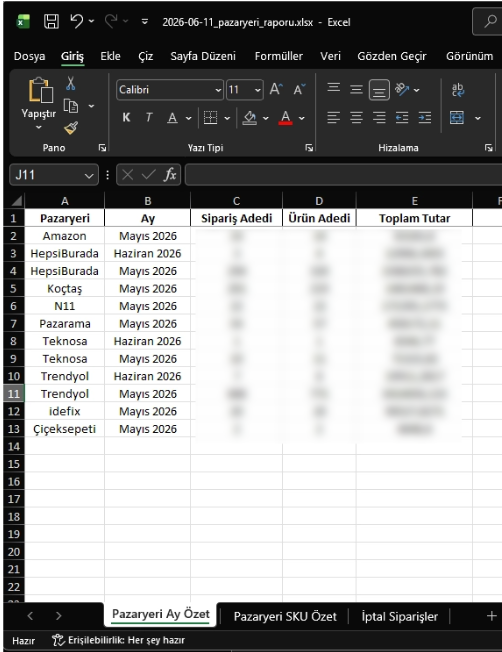Open the Pano dialog launcher
Viewport: 502px width, 652px height.
click(102, 148)
